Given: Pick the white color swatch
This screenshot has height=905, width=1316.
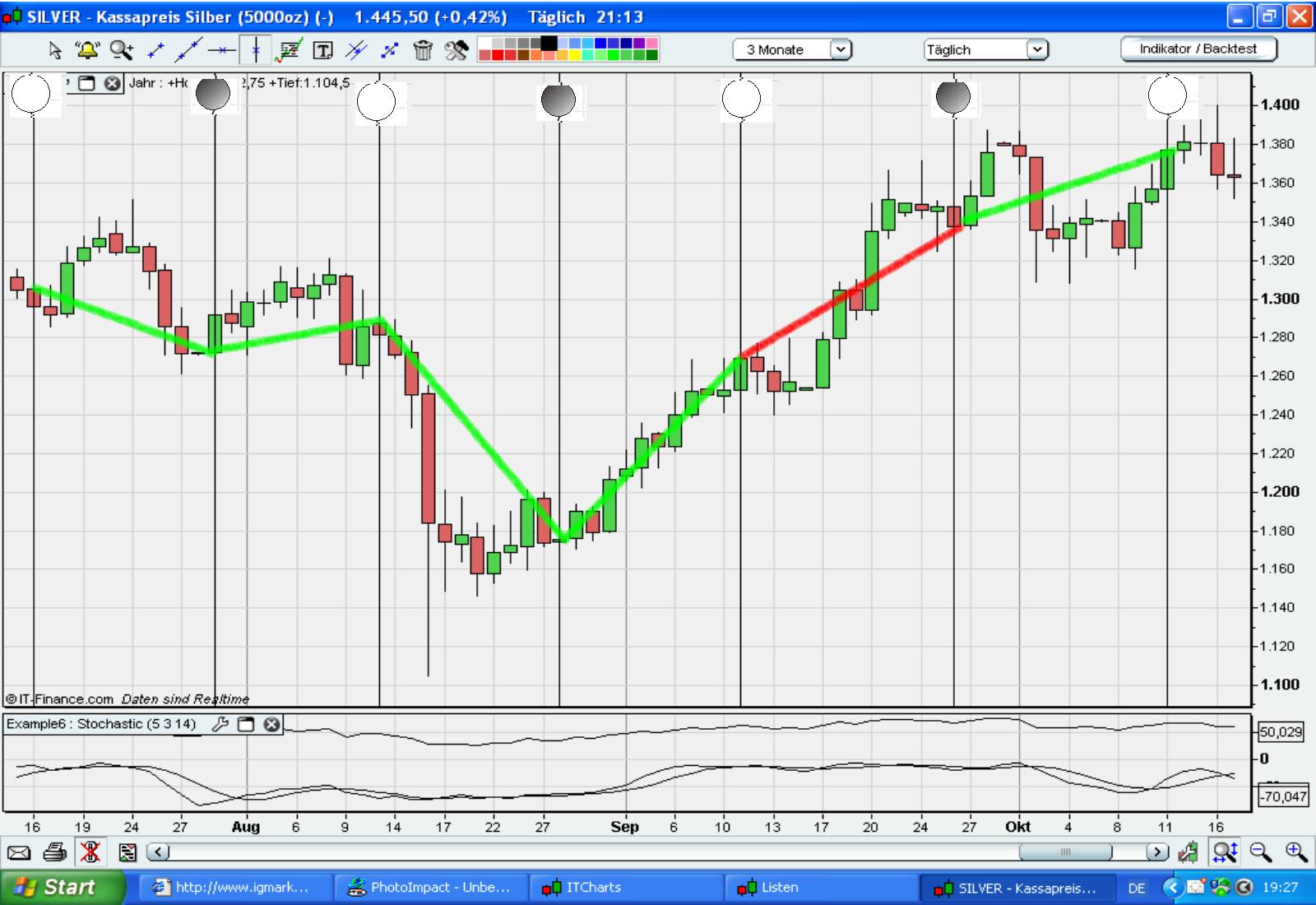Looking at the screenshot, I should tap(484, 43).
